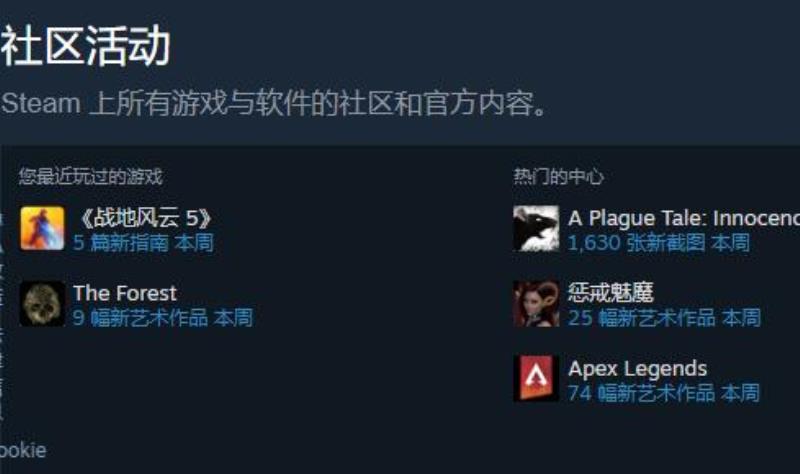Click the 您最近玩过的游戏 section label
Viewport: 800px width, 474px height.
click(91, 177)
